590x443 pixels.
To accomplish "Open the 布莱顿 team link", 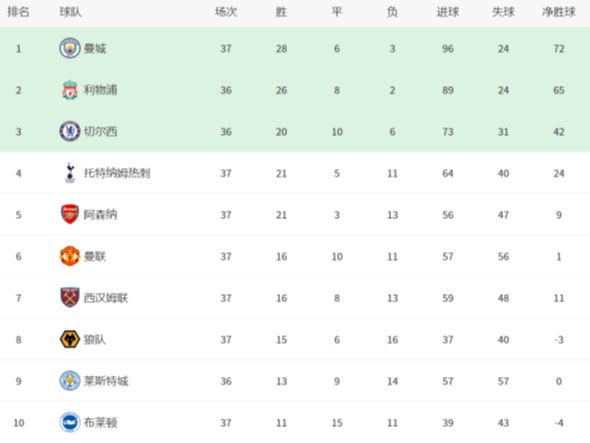I will (100, 422).
